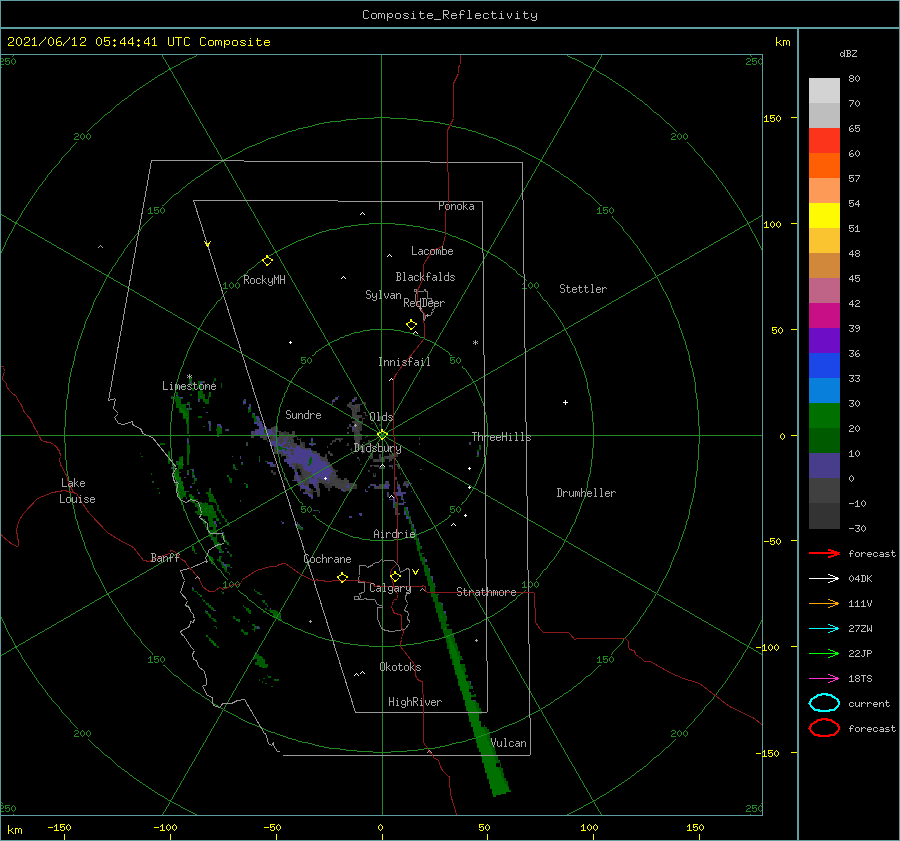Select the dark orange 60–57 dBZ color swatch
Image resolution: width=900 pixels, height=841 pixels.
pyautogui.click(x=824, y=166)
